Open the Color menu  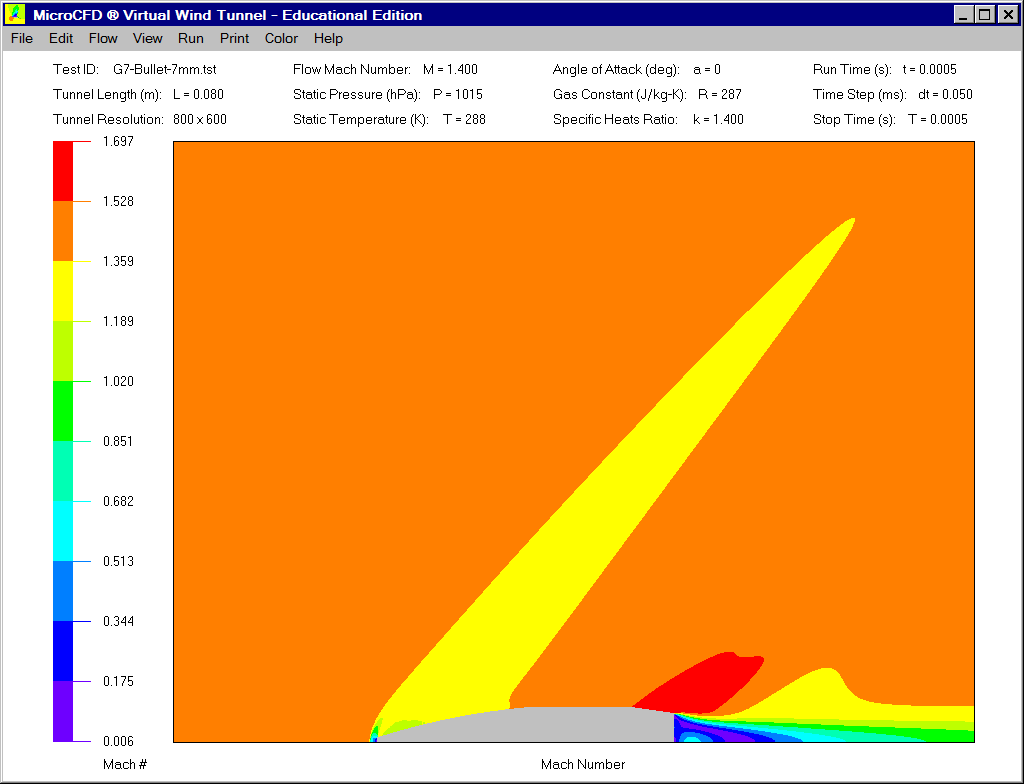click(x=281, y=39)
